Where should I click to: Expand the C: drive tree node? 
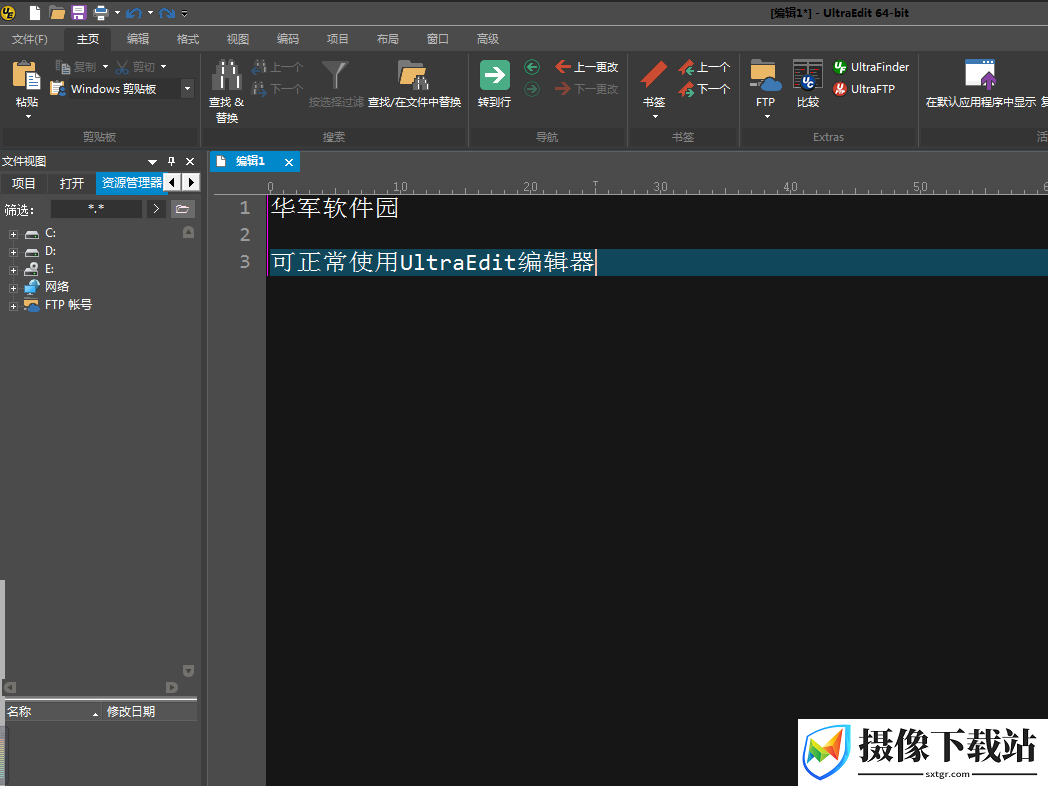tap(13, 235)
